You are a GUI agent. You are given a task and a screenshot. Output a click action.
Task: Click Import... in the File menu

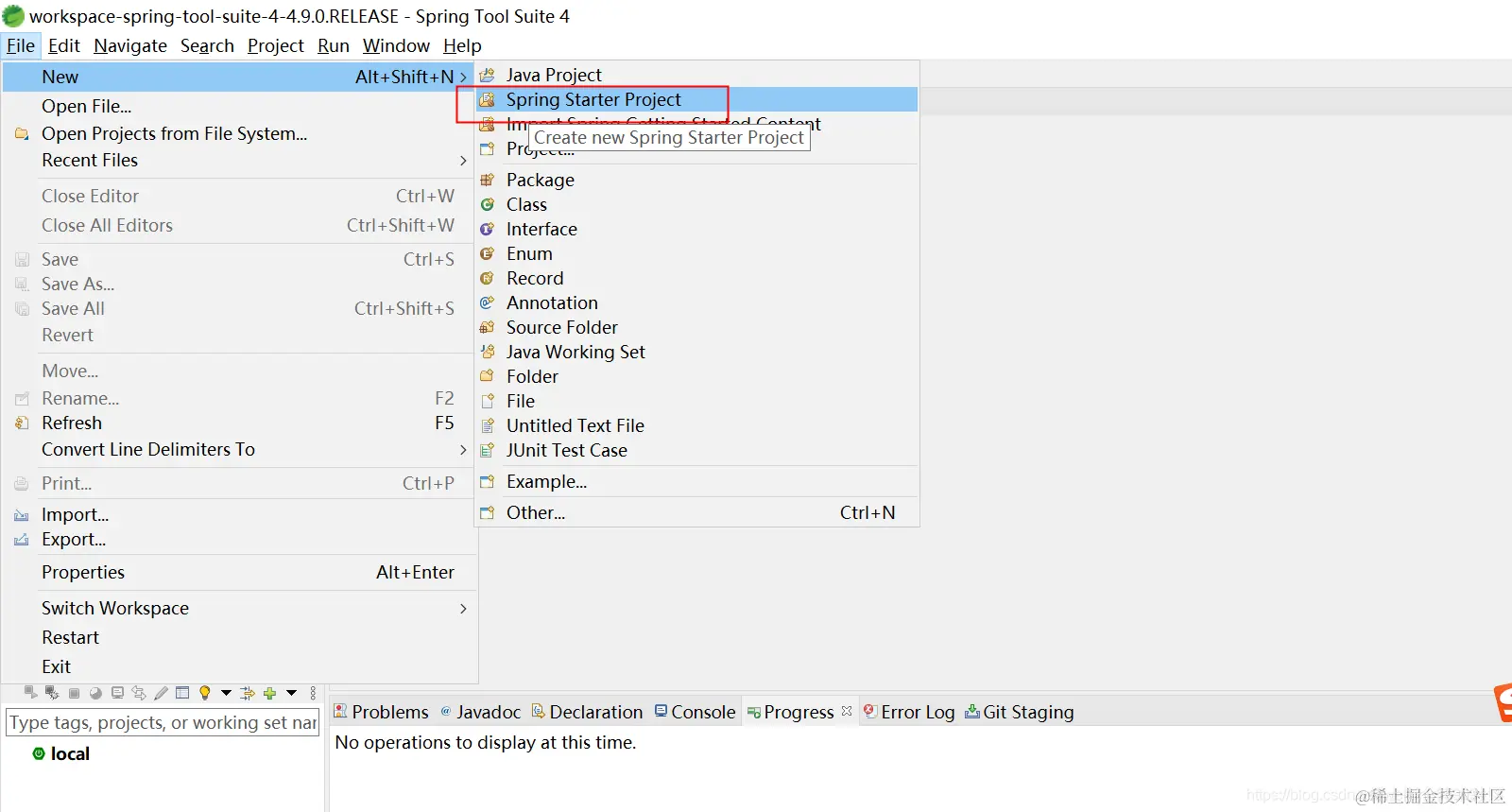[x=238, y=514]
